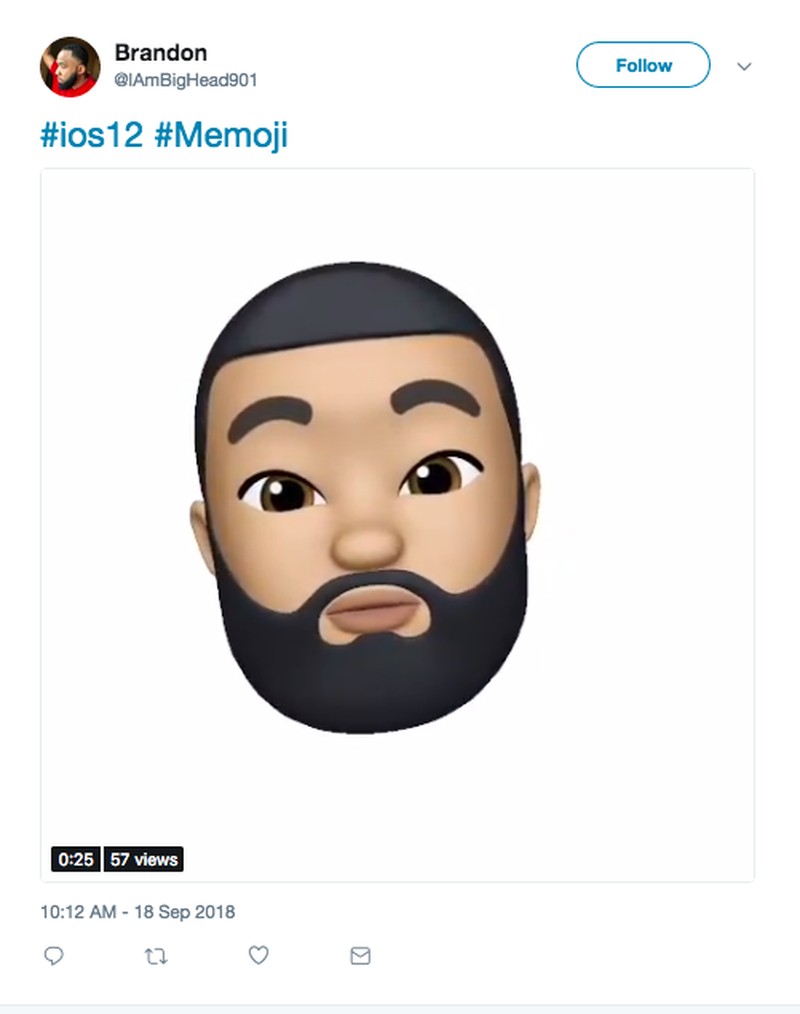Click the Memoji's nose in video
The width and height of the screenshot is (800, 1014).
coord(365,540)
